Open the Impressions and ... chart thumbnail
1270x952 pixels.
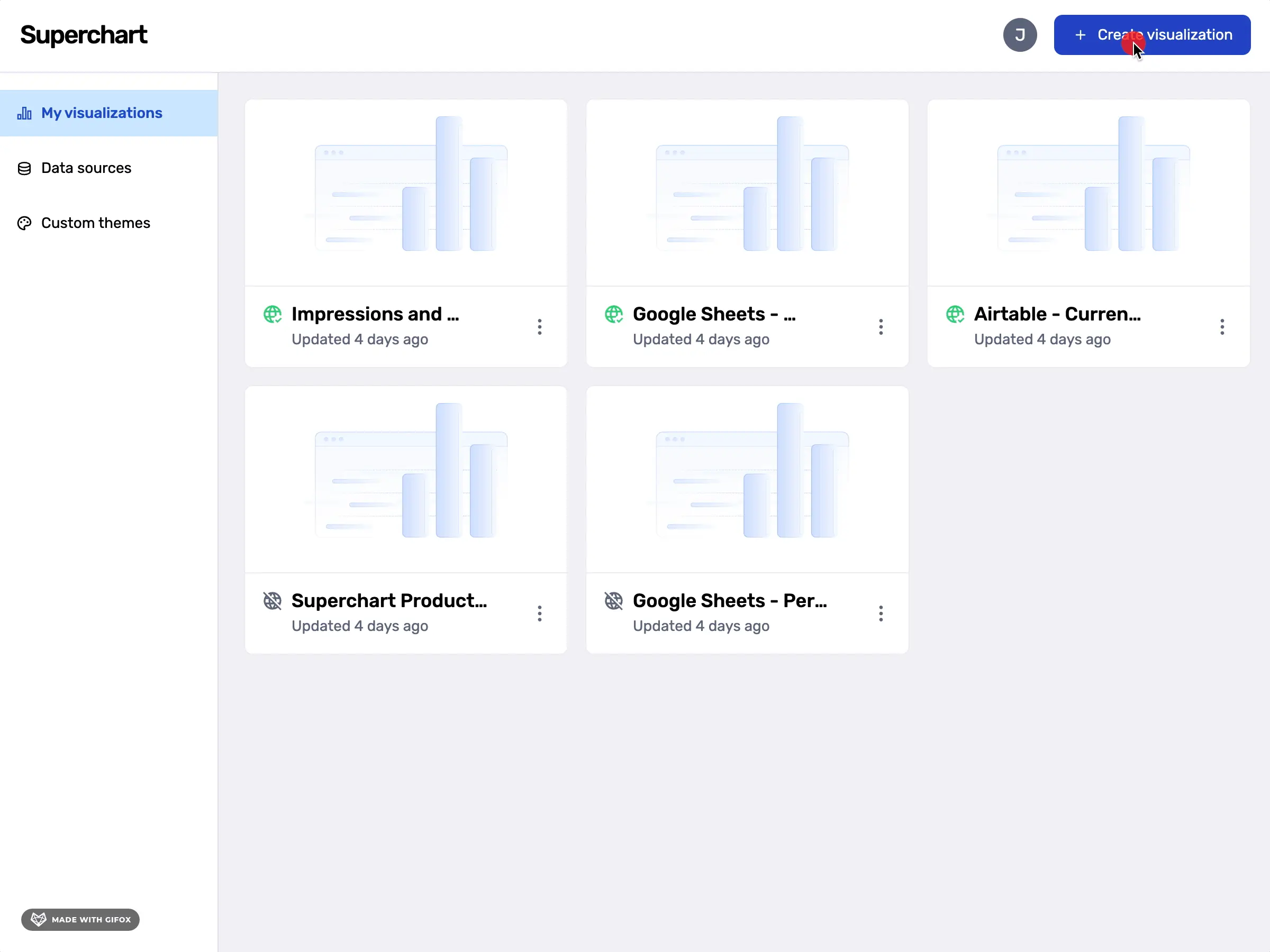click(x=406, y=193)
